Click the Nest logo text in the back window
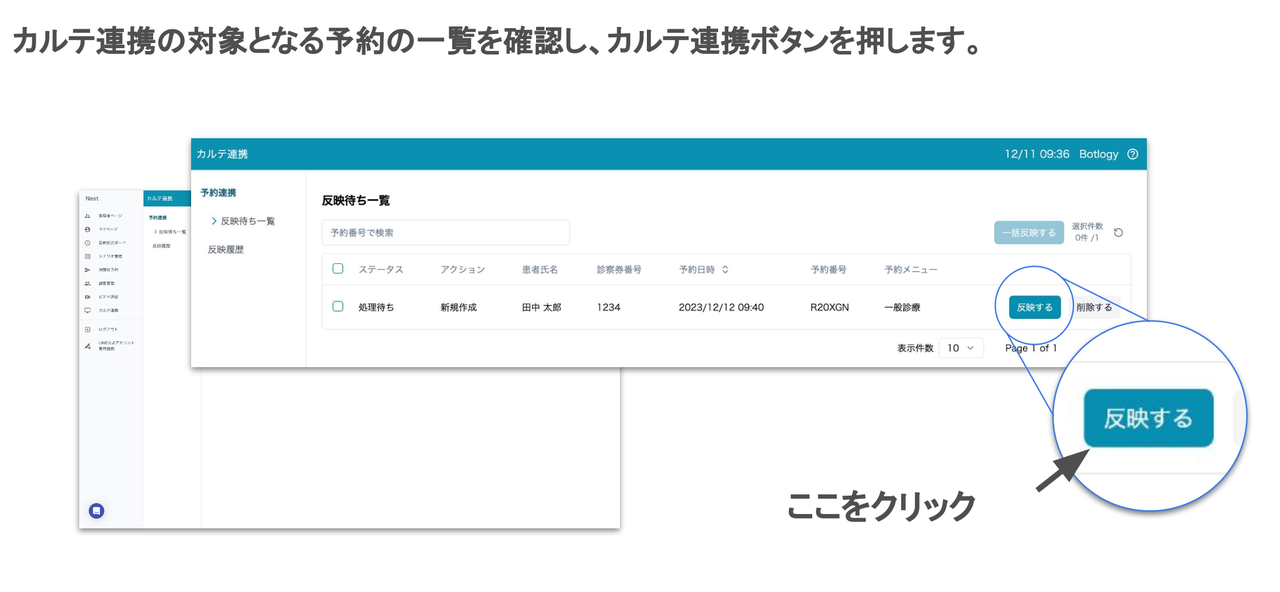 pos(92,199)
